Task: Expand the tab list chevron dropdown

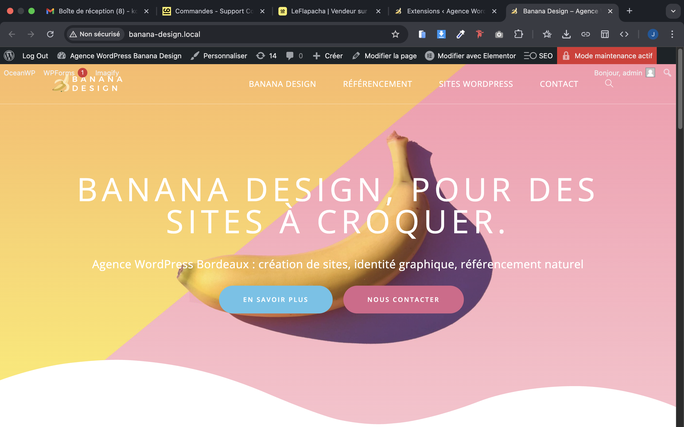Action: click(673, 11)
